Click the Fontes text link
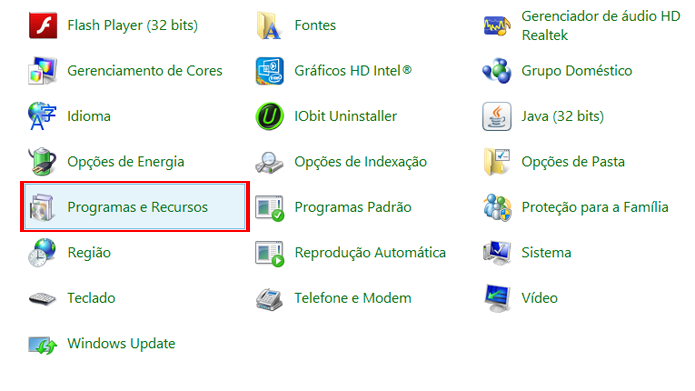Viewport: 695px width, 391px height. tap(315, 25)
